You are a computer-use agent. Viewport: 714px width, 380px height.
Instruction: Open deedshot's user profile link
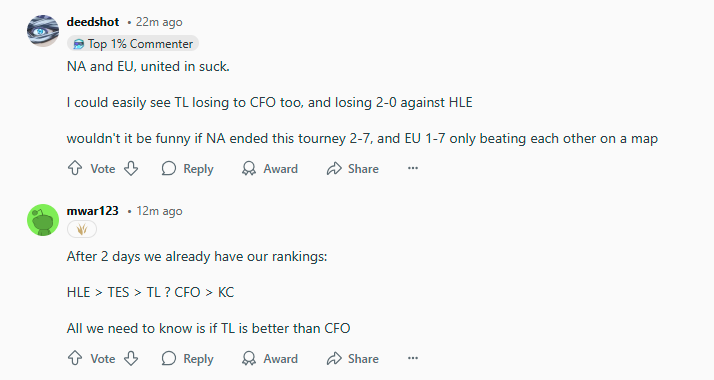tap(93, 22)
